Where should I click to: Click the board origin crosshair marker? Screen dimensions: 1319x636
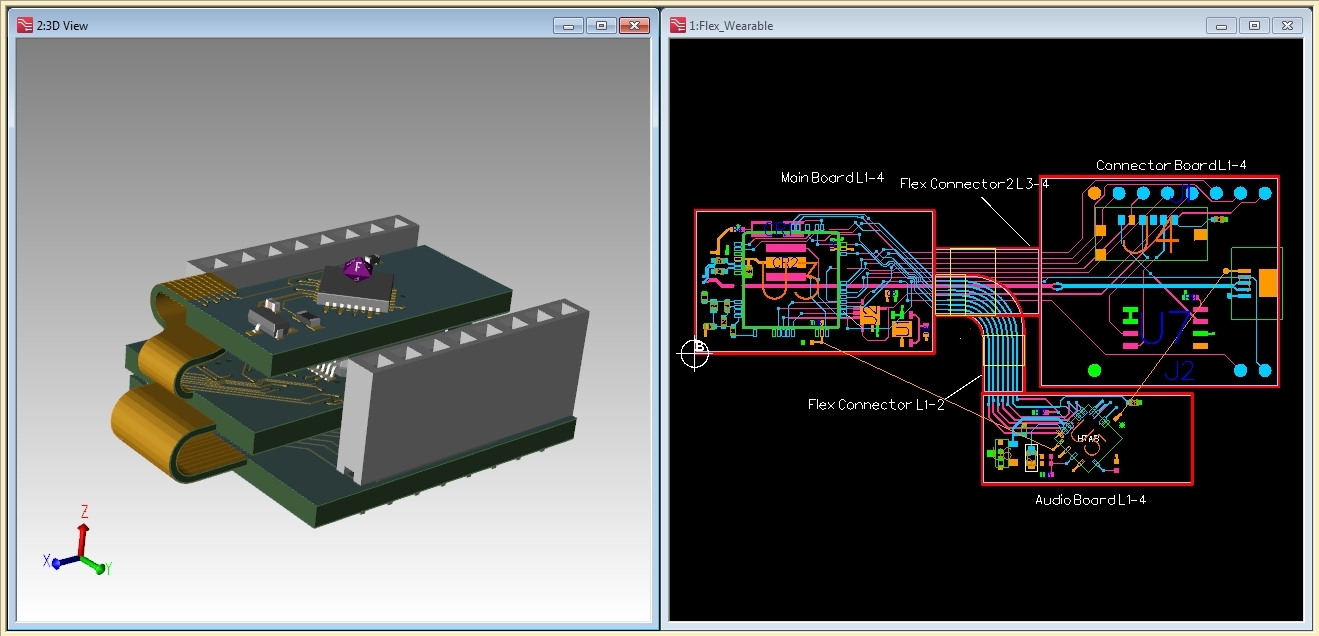click(694, 353)
